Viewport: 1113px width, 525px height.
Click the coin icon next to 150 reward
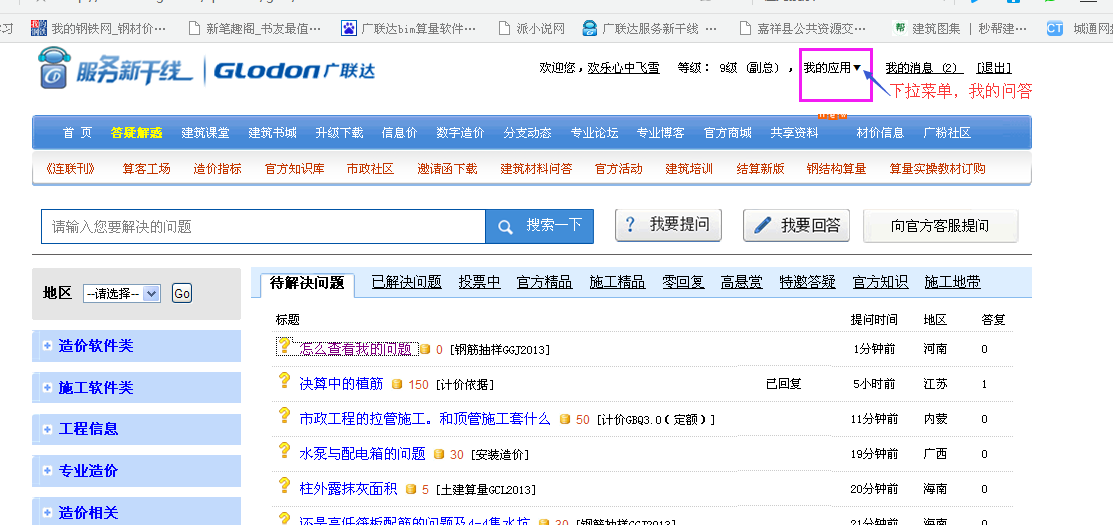click(398, 384)
